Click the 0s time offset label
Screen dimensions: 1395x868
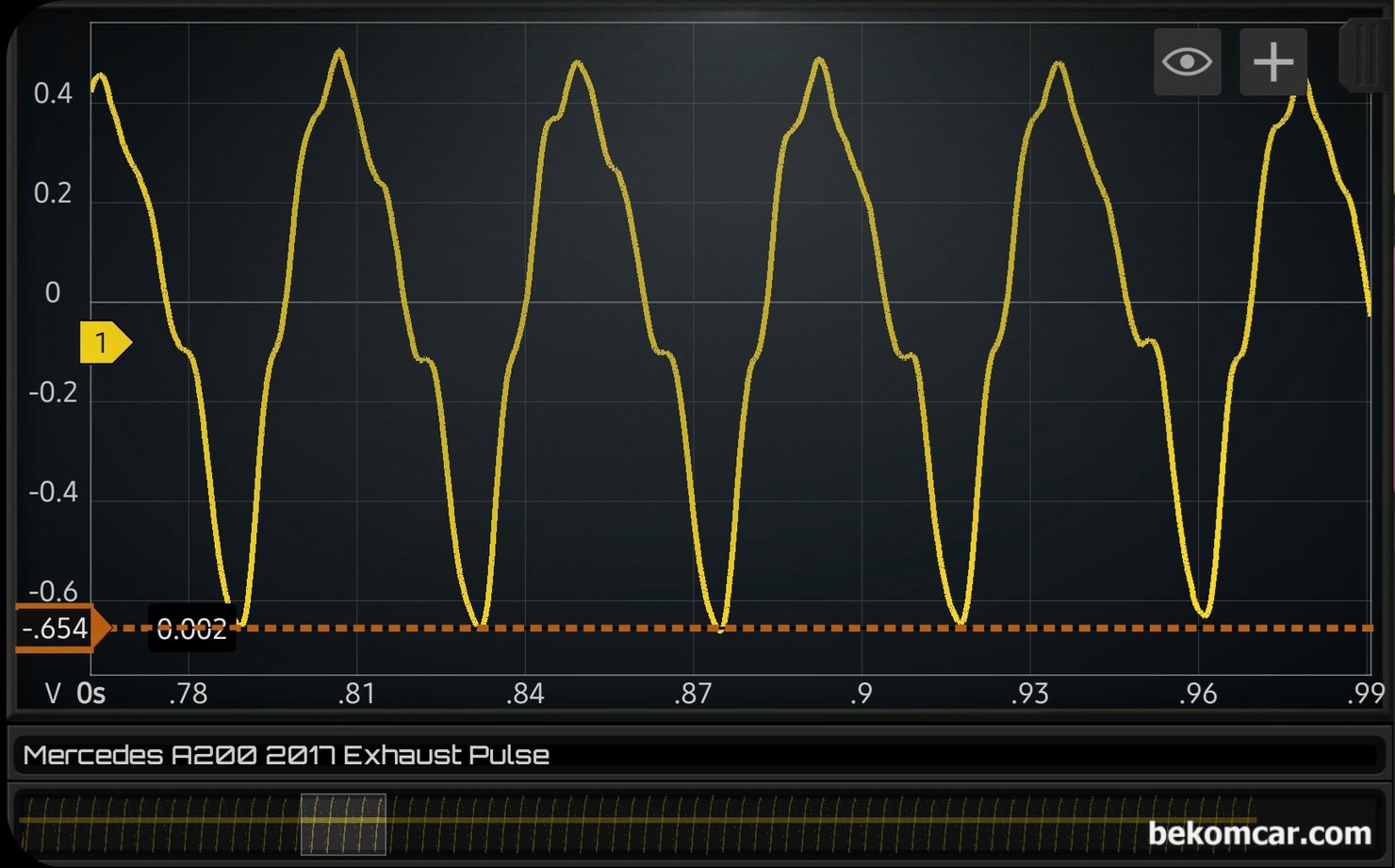[x=91, y=695]
